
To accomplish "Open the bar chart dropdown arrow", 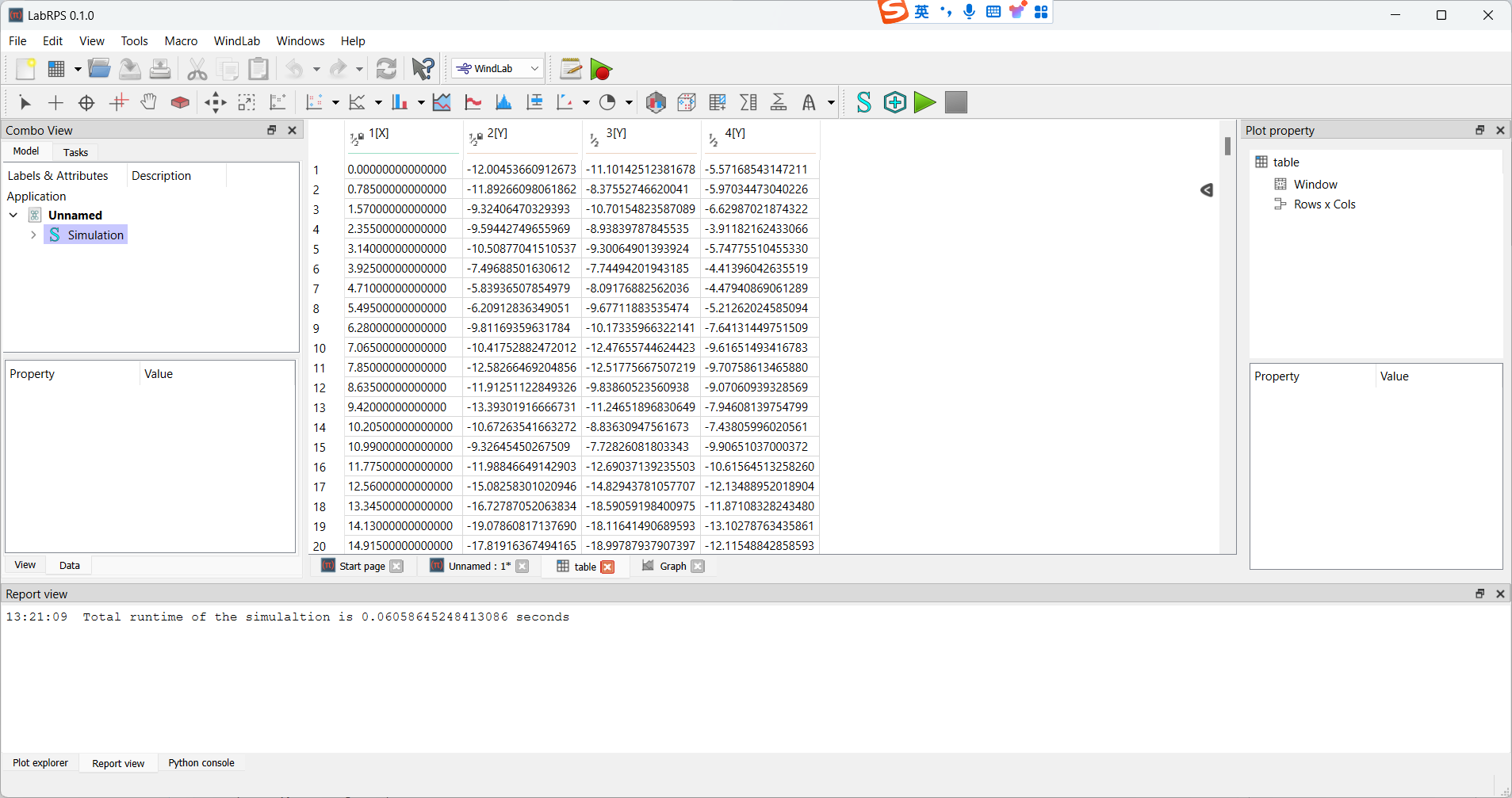I will coord(421,102).
